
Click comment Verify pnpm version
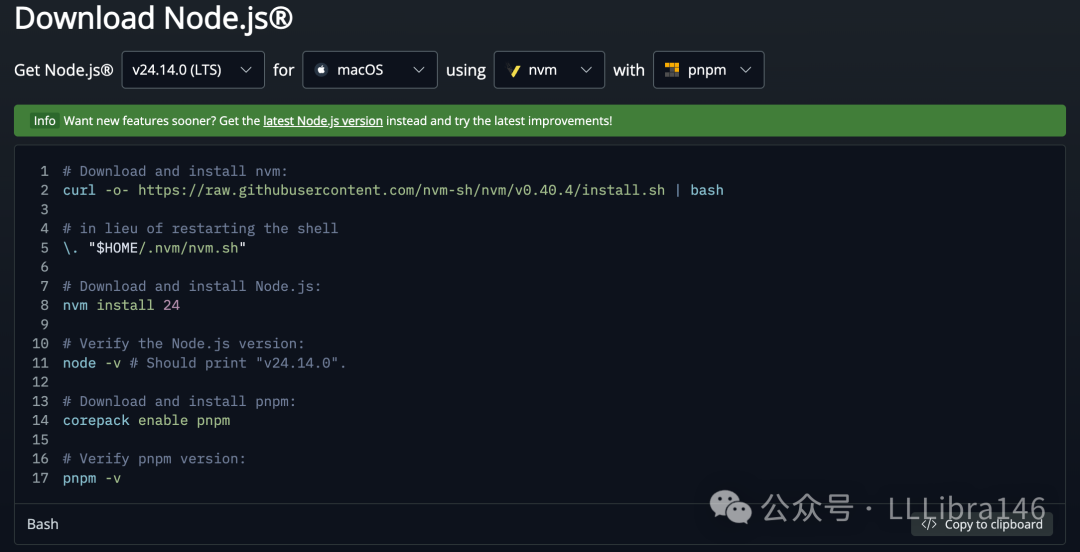pyautogui.click(x=154, y=458)
